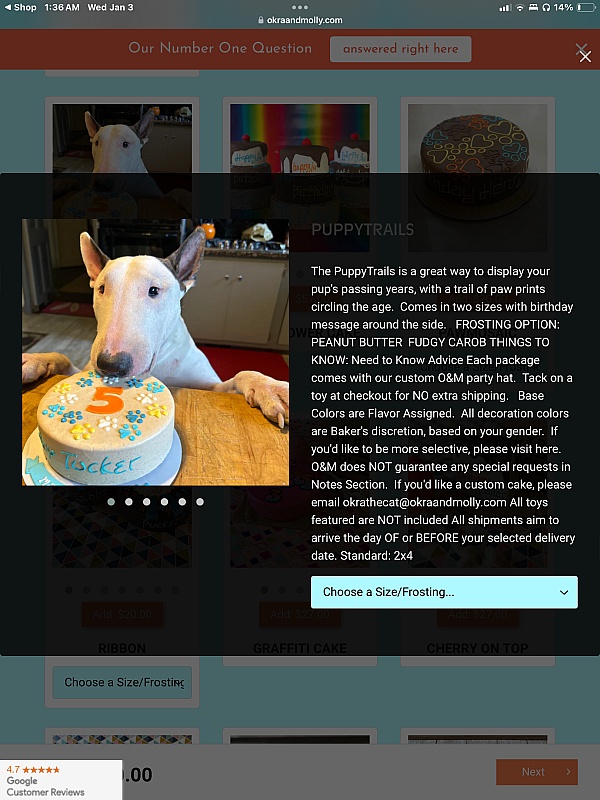This screenshot has width=600, height=800.
Task: Open the Ribbon cake Size/Frosting dropdown
Action: pyautogui.click(x=122, y=682)
